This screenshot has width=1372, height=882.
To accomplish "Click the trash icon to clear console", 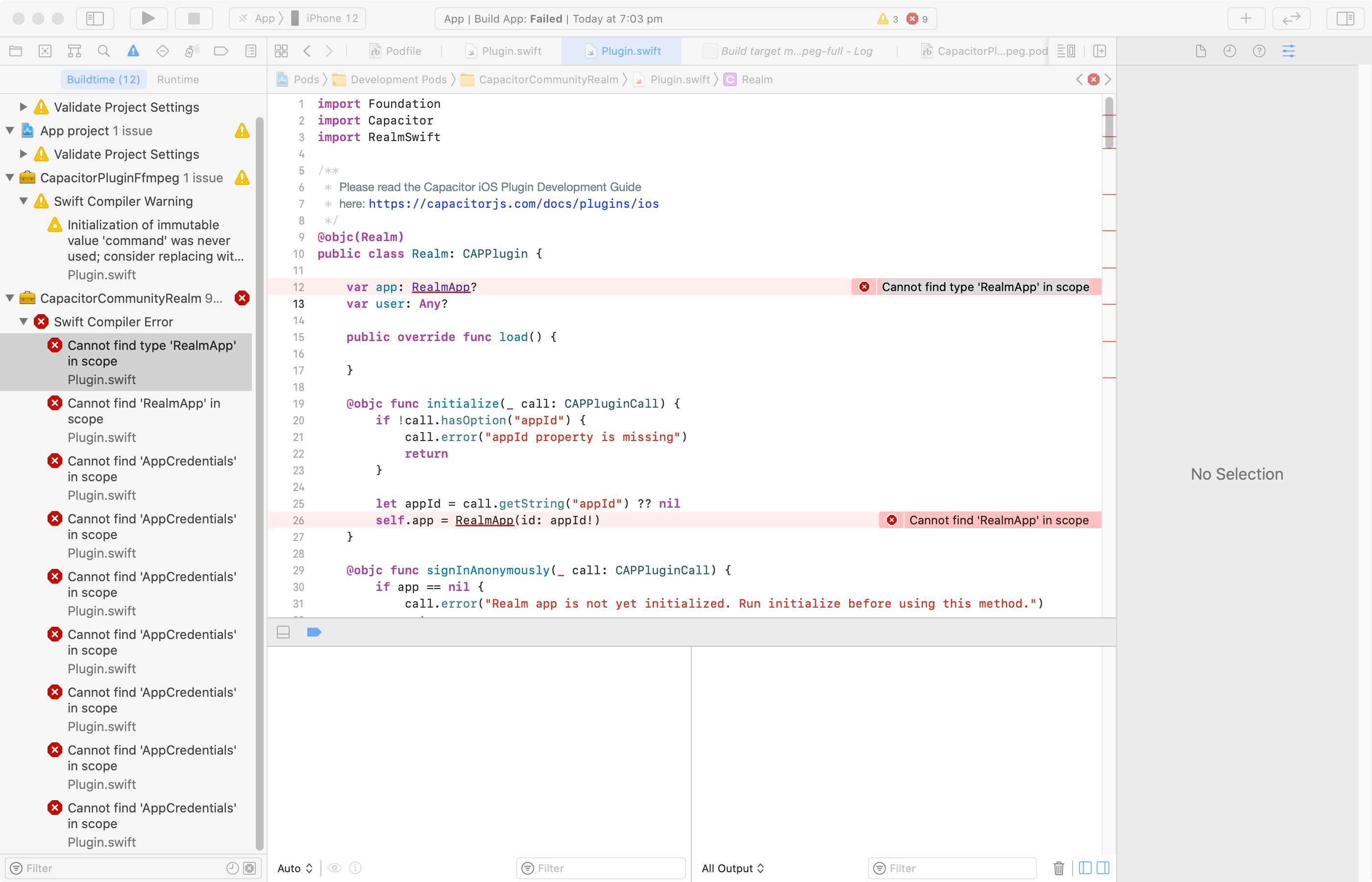I will (x=1059, y=868).
